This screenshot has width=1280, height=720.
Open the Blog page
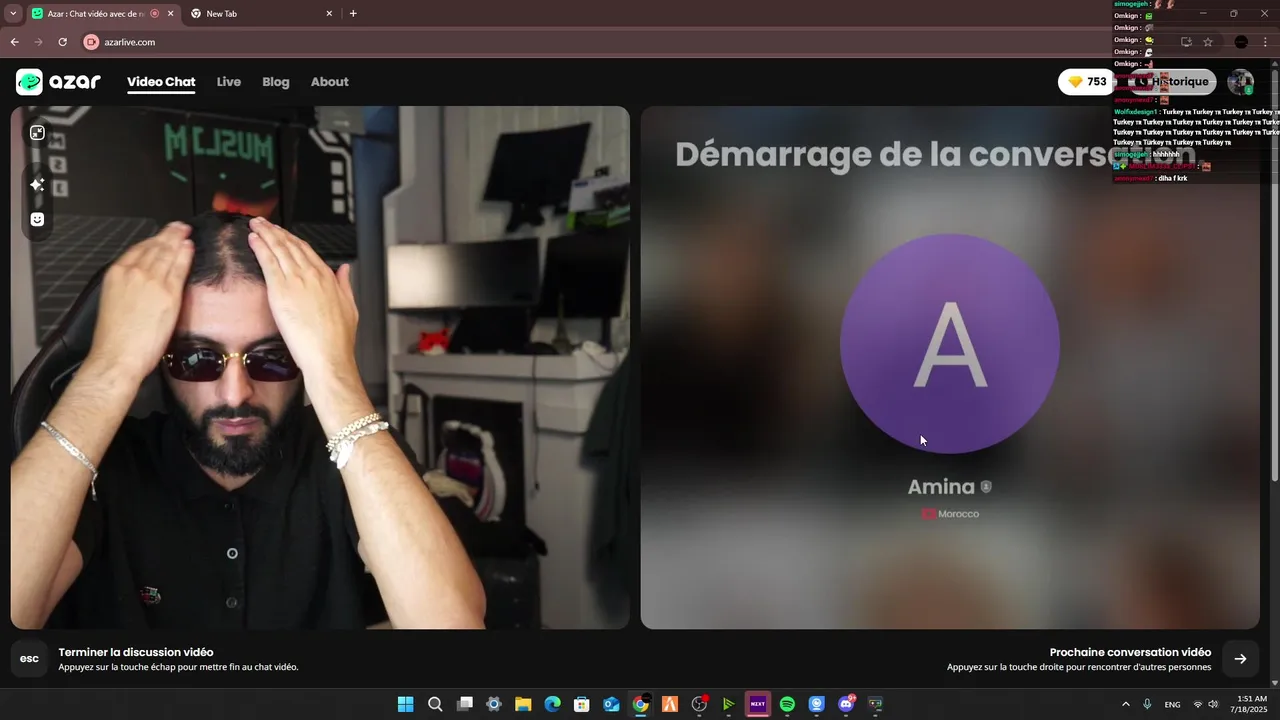[276, 82]
